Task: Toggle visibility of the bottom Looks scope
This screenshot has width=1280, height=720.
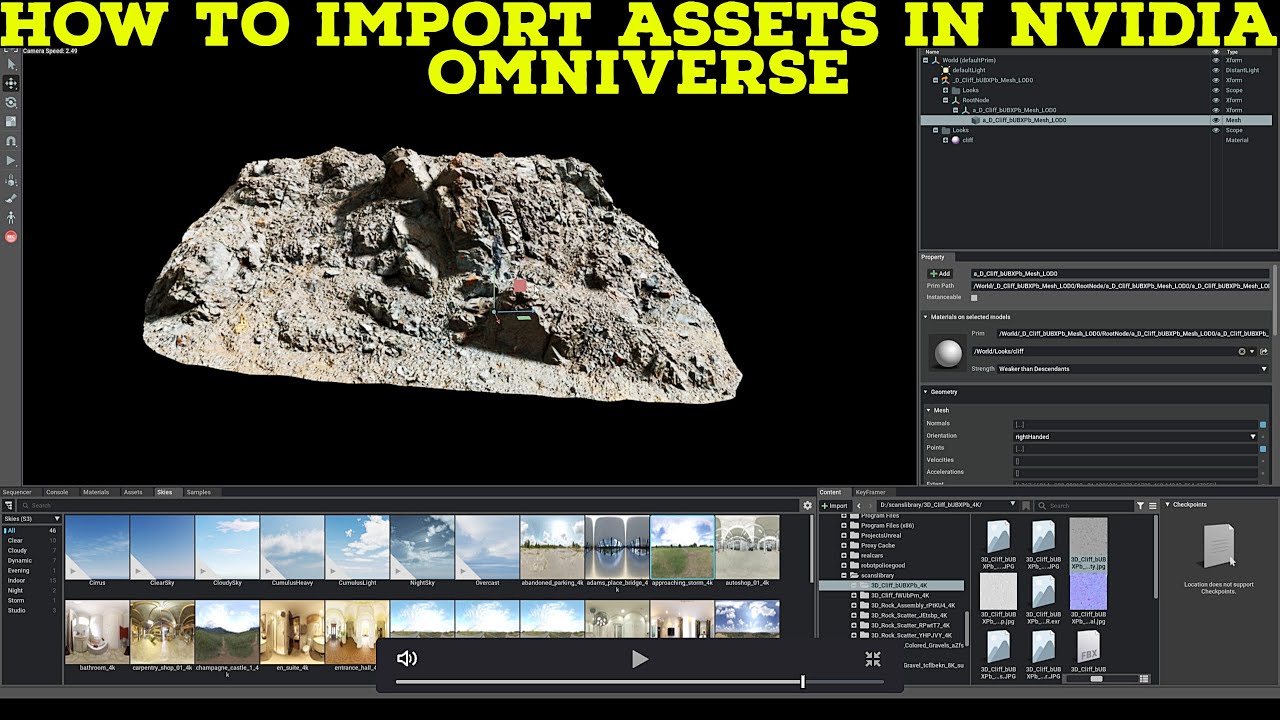Action: [x=1216, y=130]
